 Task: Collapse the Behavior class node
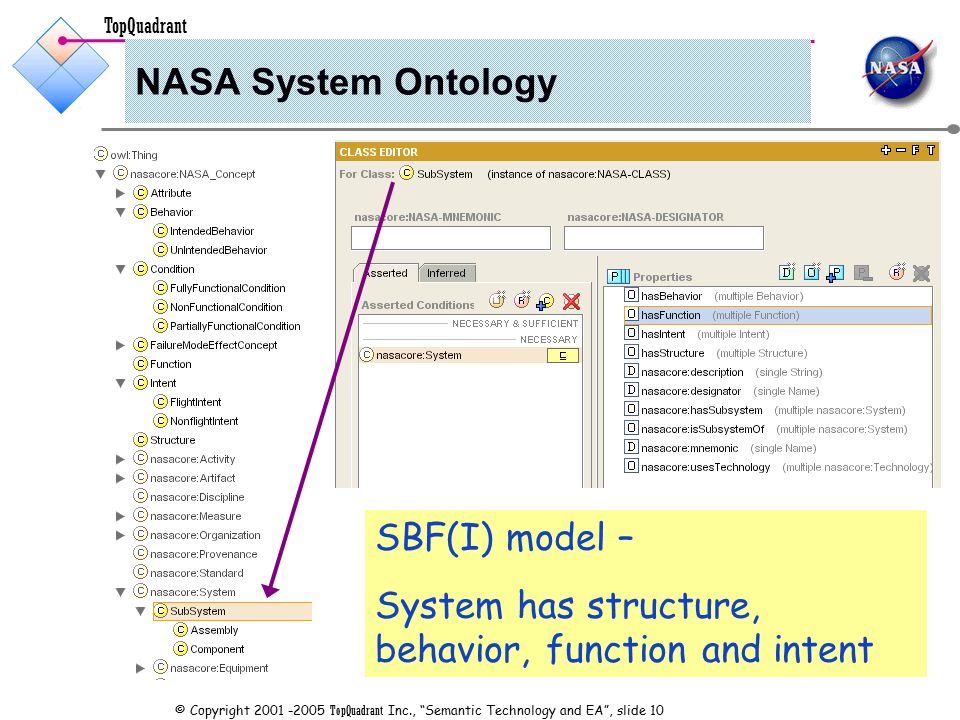(121, 212)
